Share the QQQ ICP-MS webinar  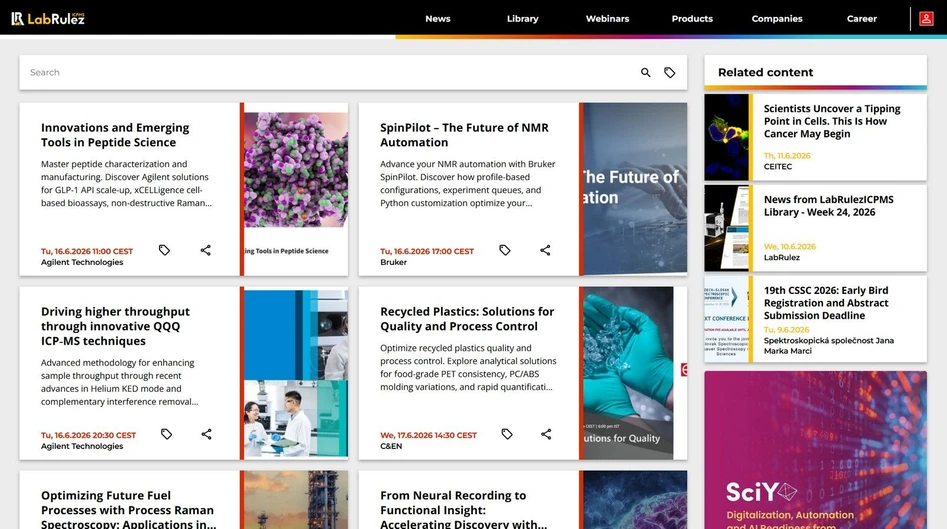[207, 434]
